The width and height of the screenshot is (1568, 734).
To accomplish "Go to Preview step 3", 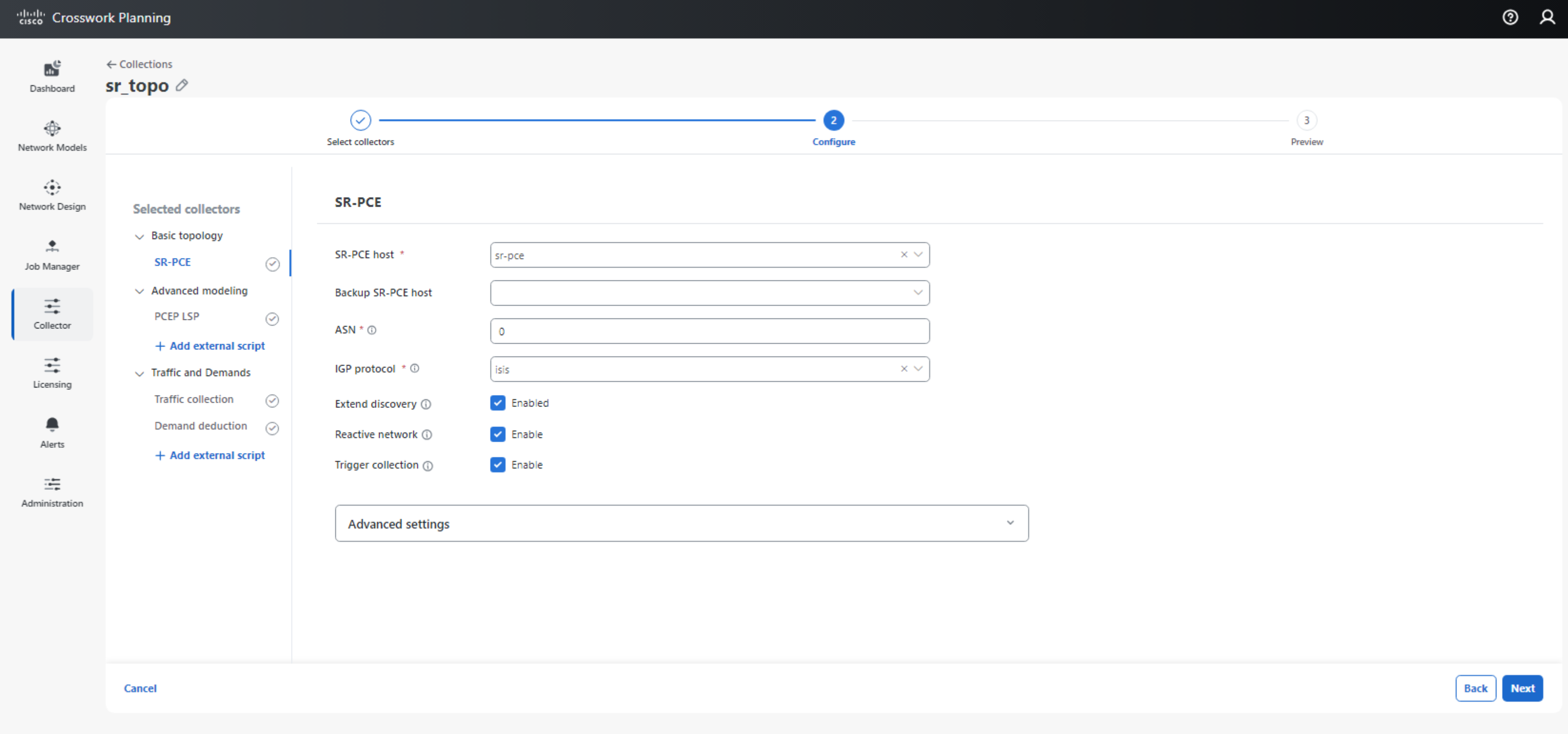I will [x=1306, y=120].
